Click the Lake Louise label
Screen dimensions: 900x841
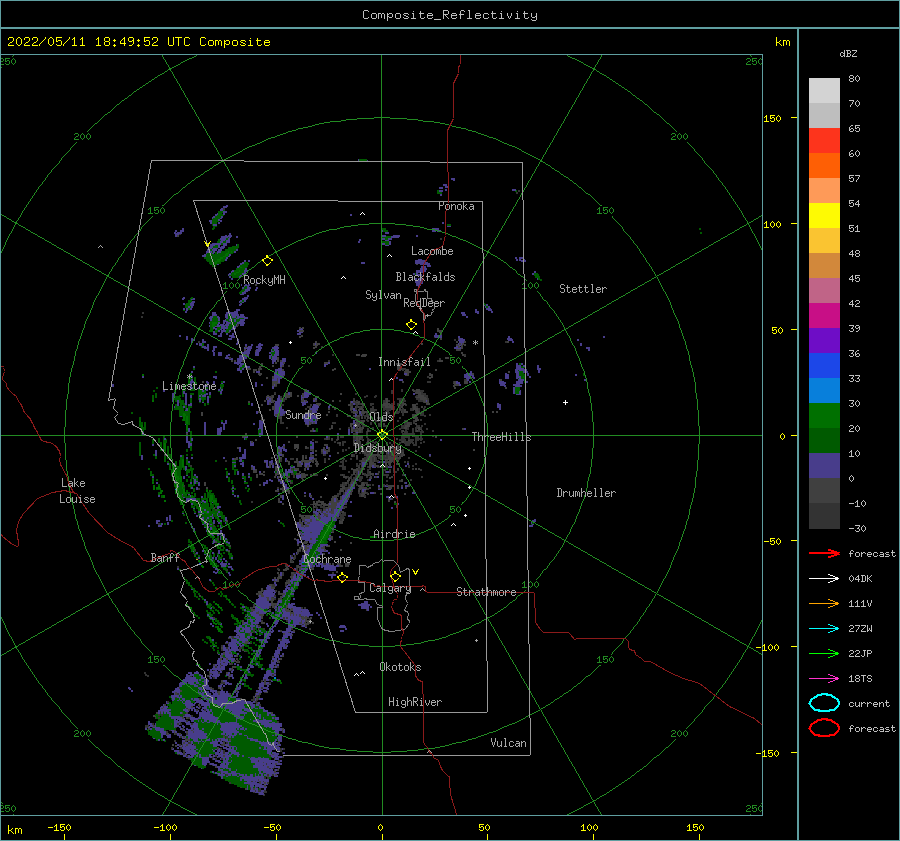[x=77, y=491]
